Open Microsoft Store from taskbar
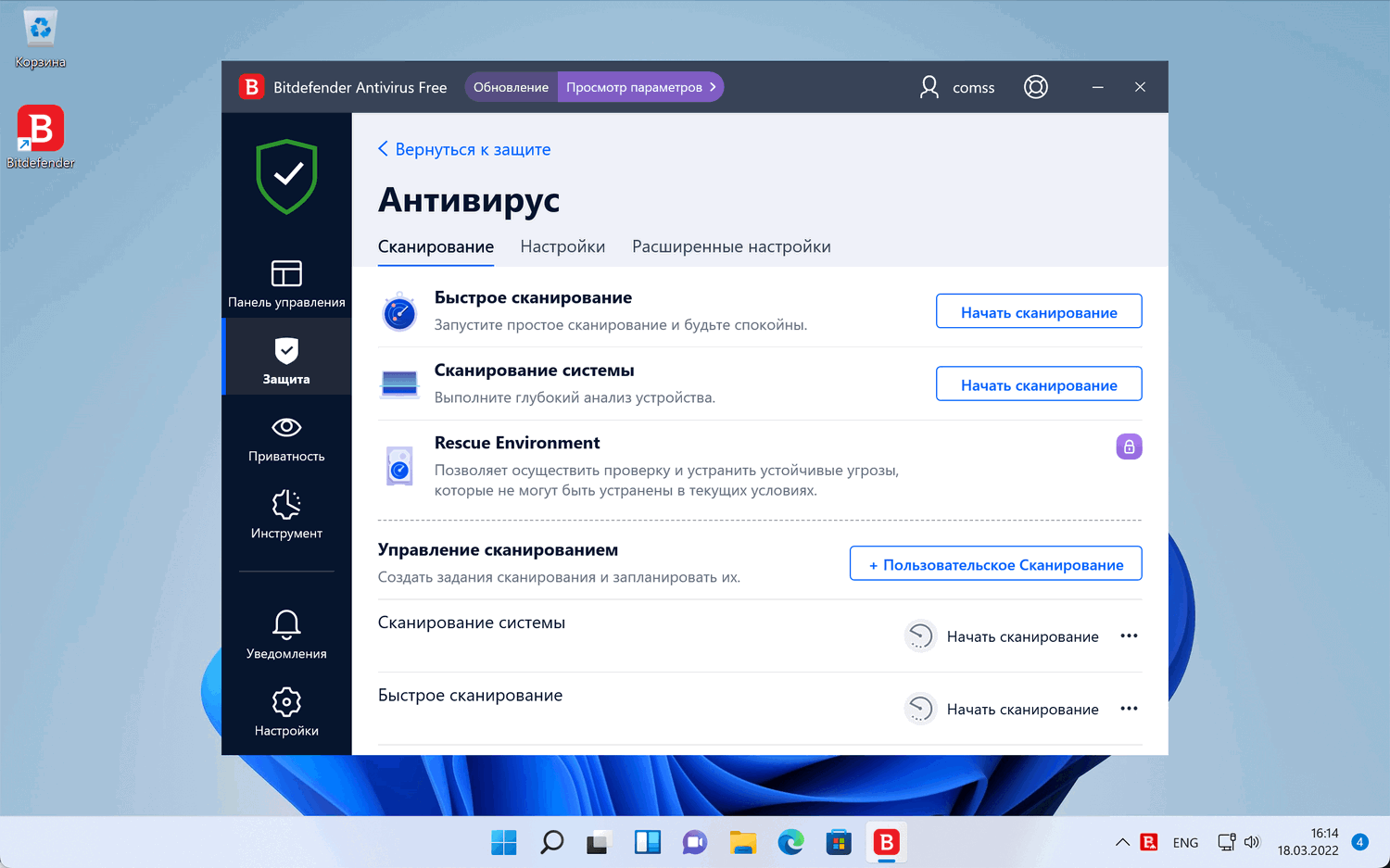This screenshot has height=868, width=1390. coord(839,842)
